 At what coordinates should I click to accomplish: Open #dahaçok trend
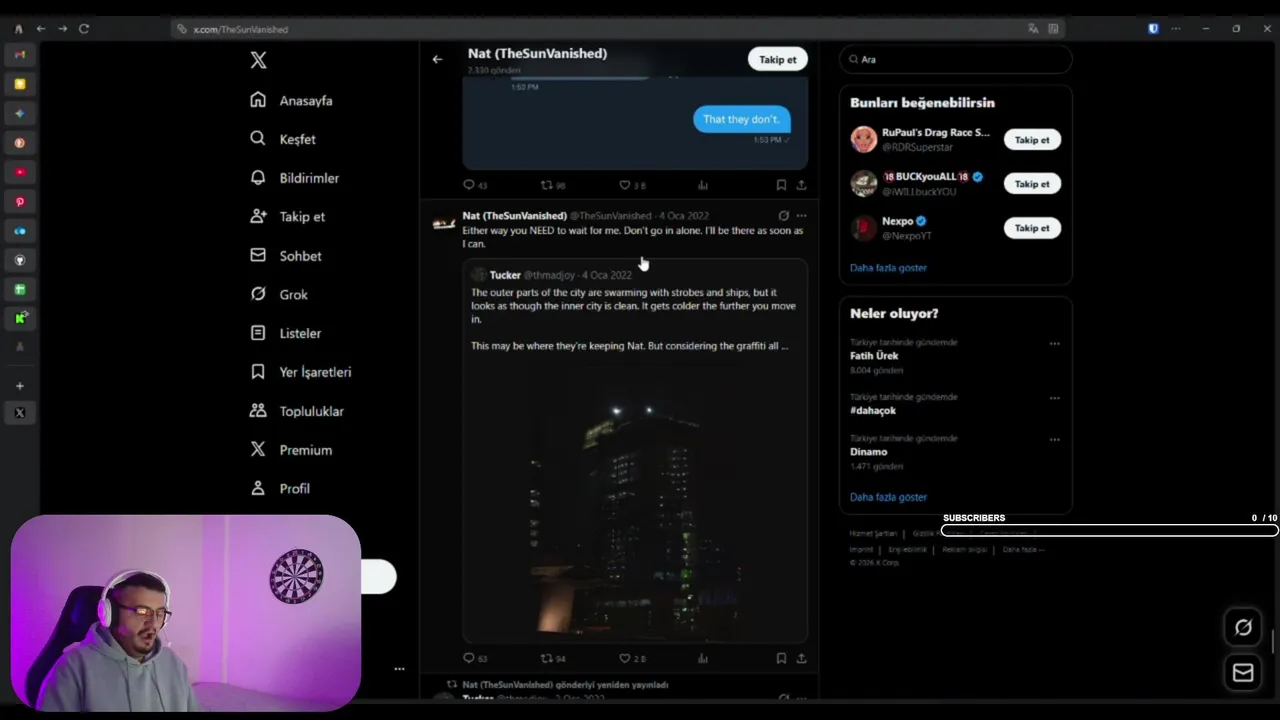click(873, 411)
